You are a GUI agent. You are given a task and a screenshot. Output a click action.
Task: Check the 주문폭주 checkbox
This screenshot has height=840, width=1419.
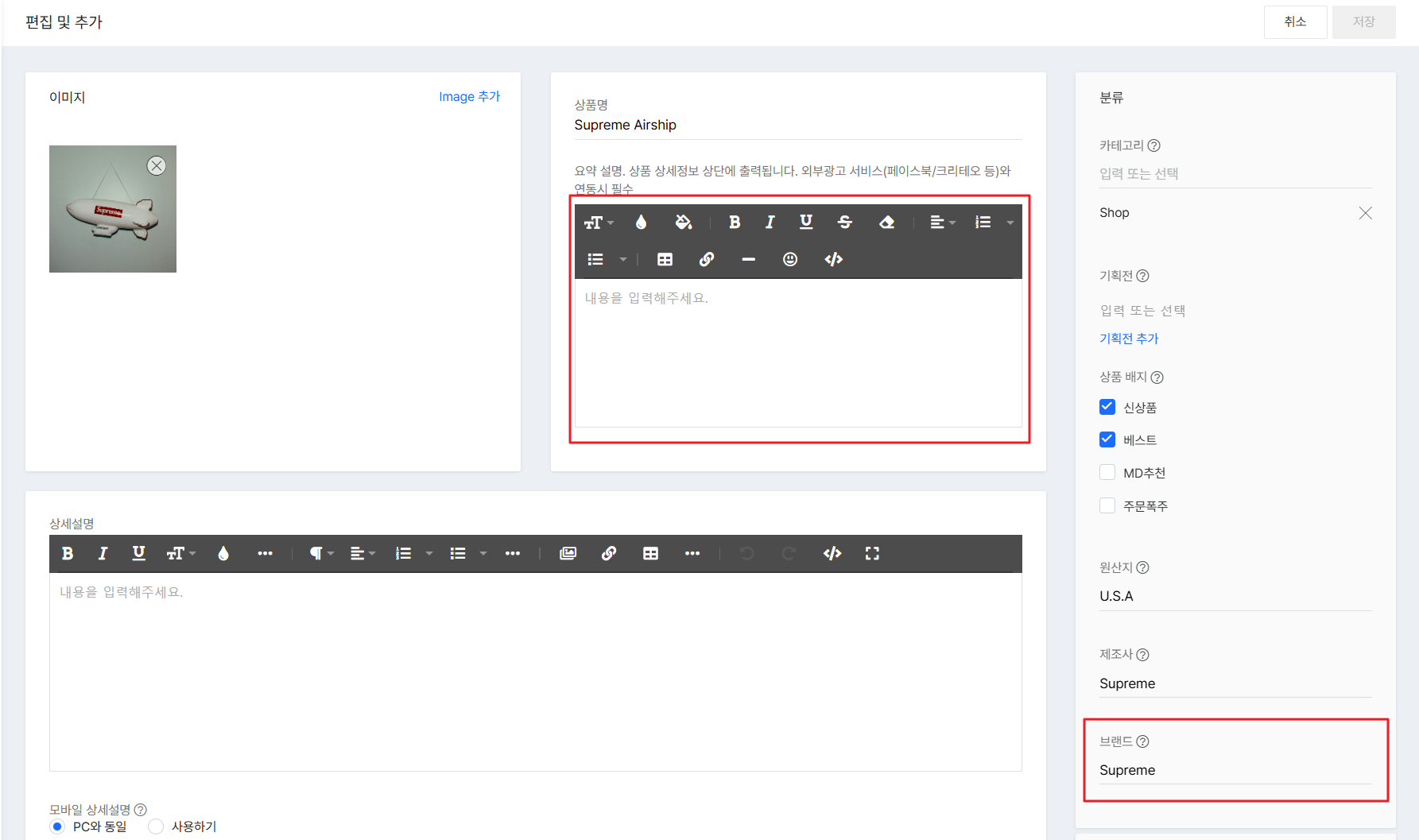tap(1107, 505)
